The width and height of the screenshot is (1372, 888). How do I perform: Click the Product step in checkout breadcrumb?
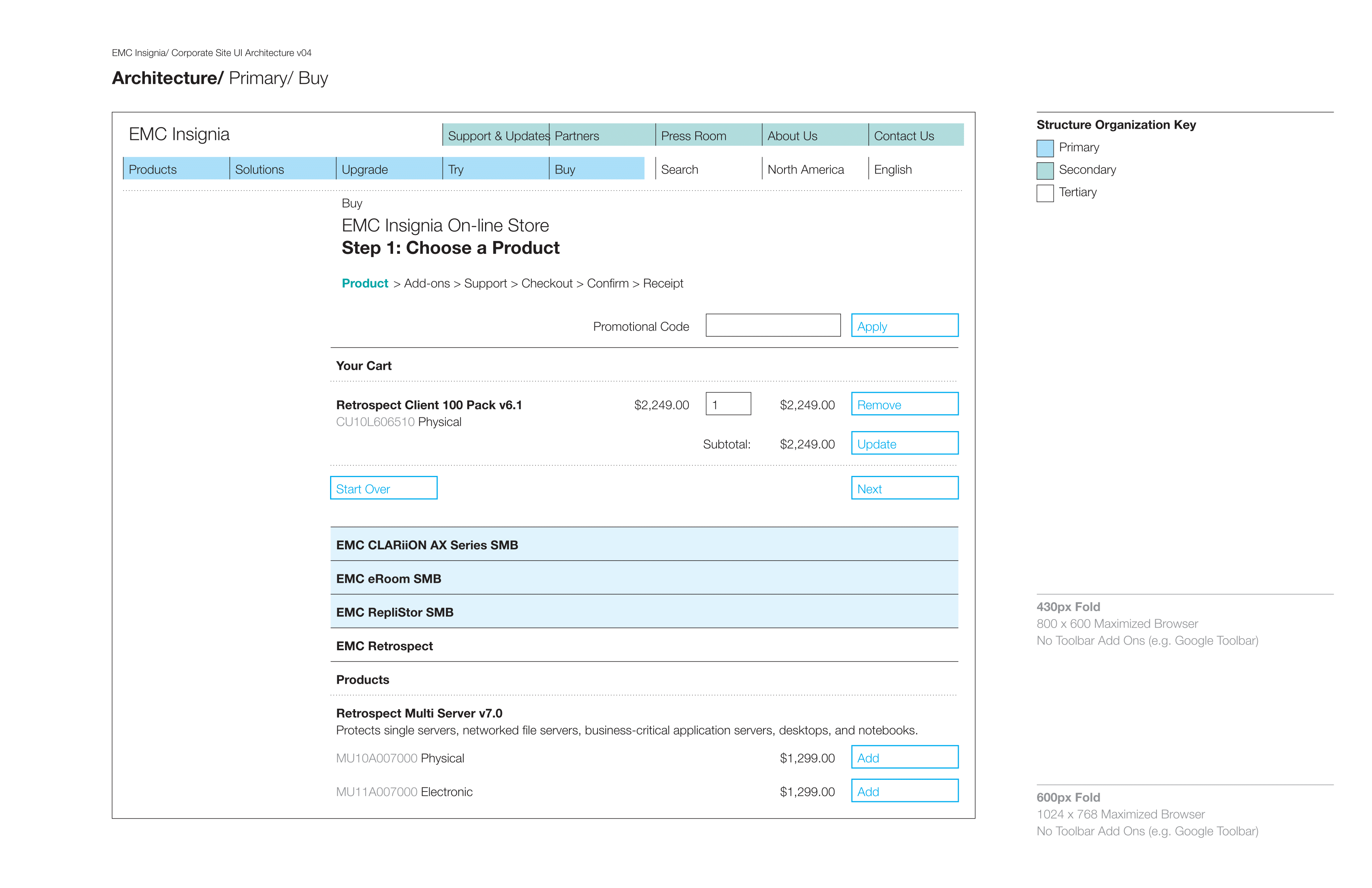pyautogui.click(x=365, y=283)
